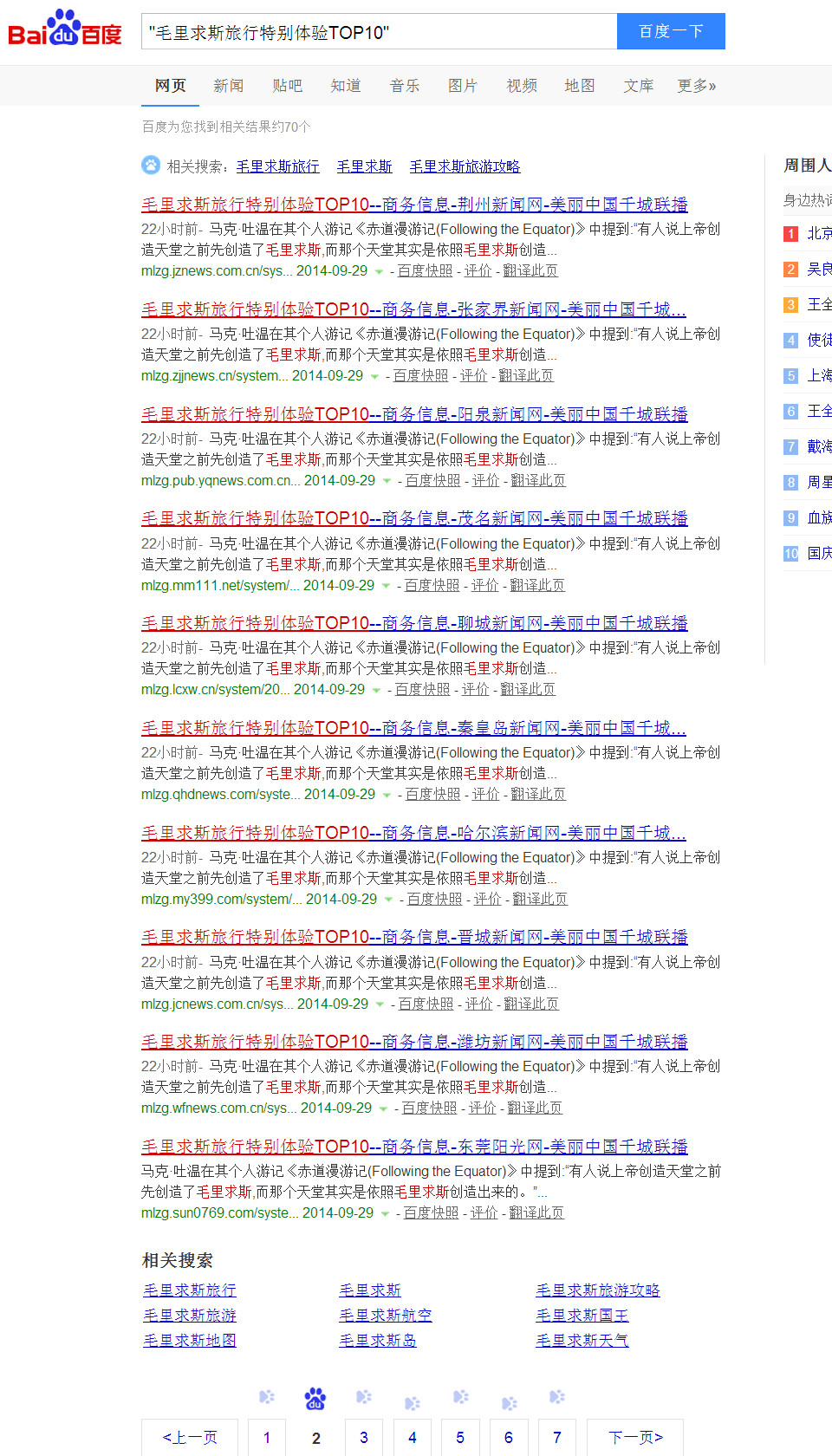Click the paw icon above page 3
Screen dimensions: 832x1456
364,1397
